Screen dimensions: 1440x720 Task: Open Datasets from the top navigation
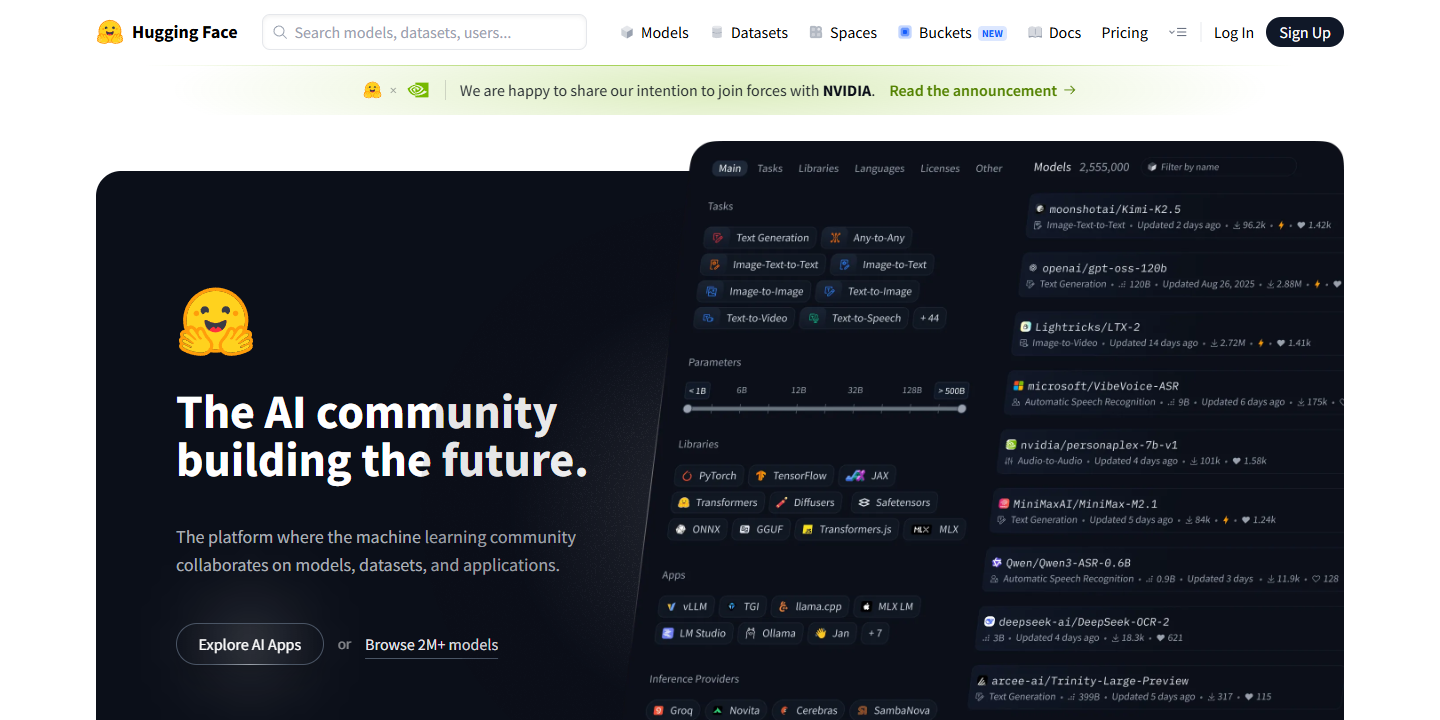[x=748, y=32]
